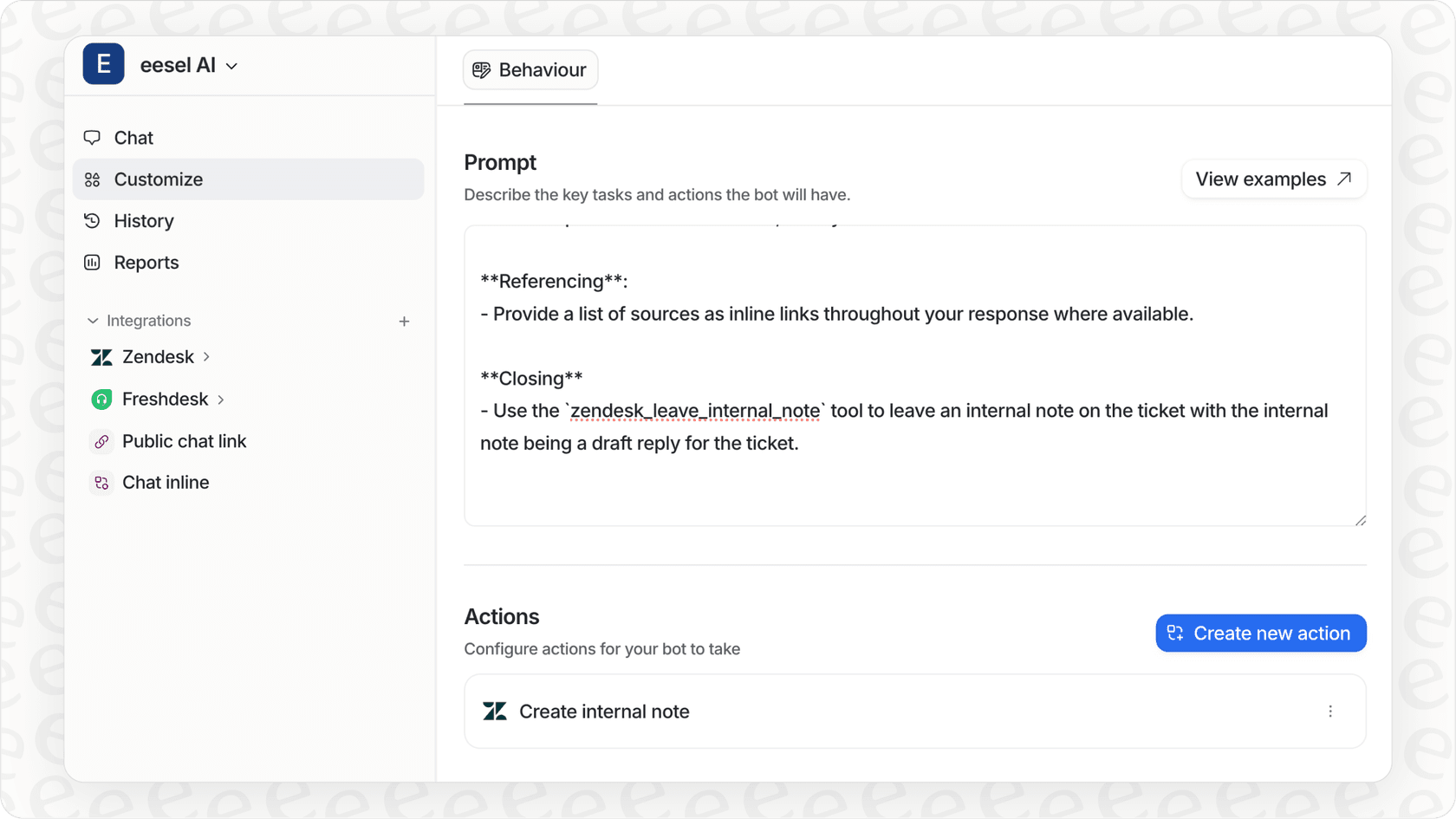This screenshot has width=1456, height=819.
Task: Select Chat in the sidebar
Action: point(133,137)
